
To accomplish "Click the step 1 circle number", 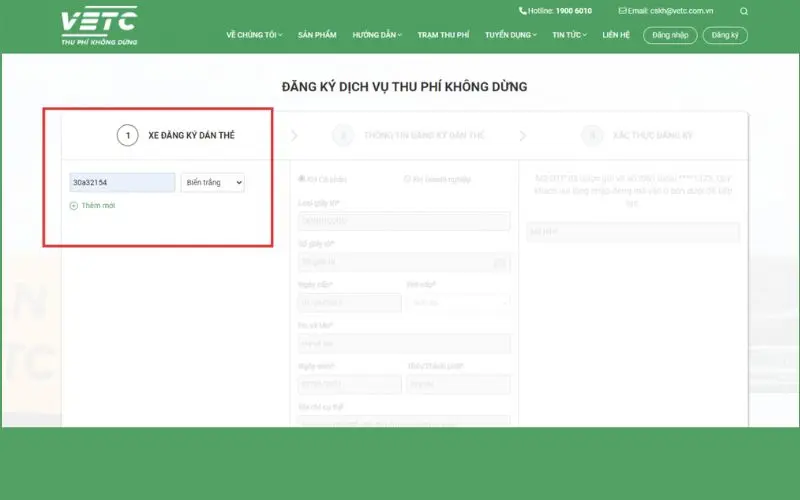I will point(127,135).
